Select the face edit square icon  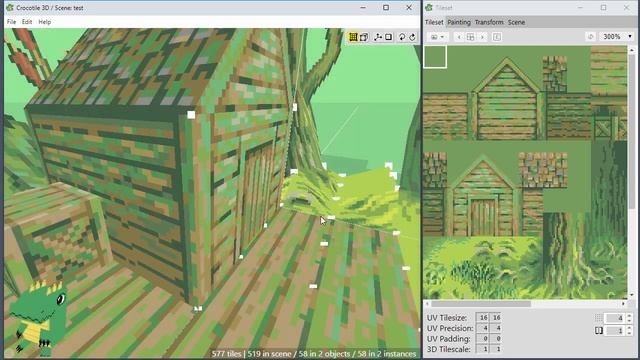click(389, 37)
